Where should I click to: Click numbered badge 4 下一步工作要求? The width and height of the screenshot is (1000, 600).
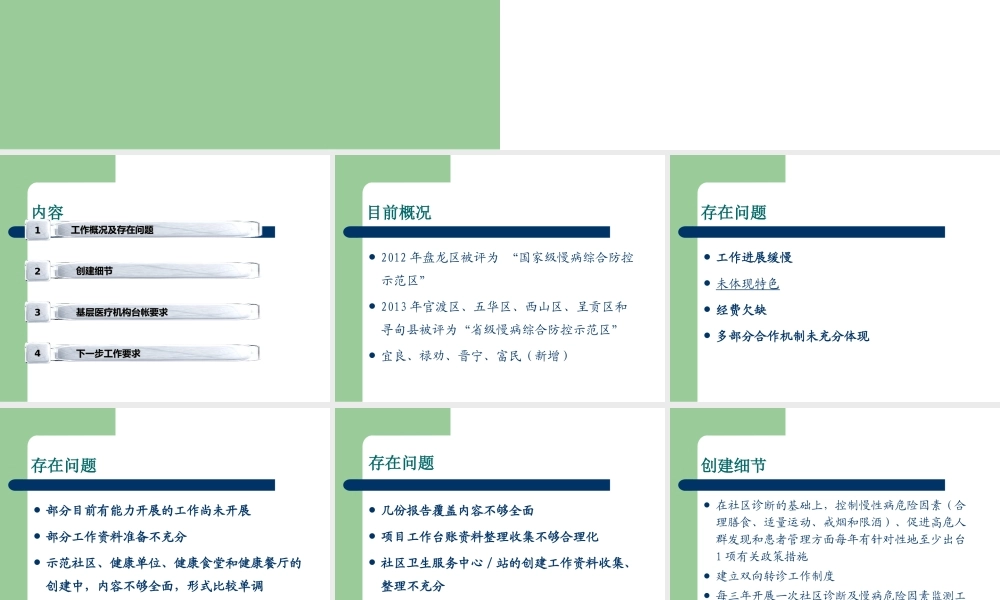click(39, 352)
